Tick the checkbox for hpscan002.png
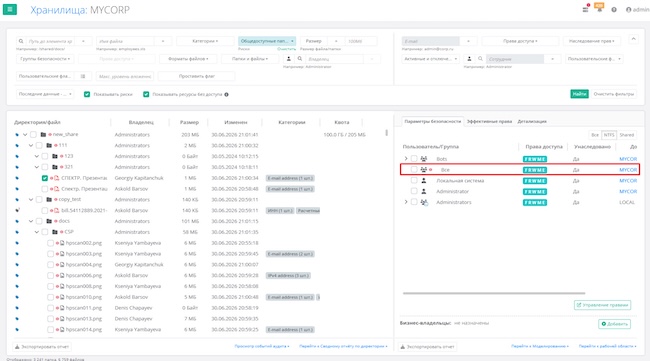Viewport: 650px width, 361px height. click(50, 243)
